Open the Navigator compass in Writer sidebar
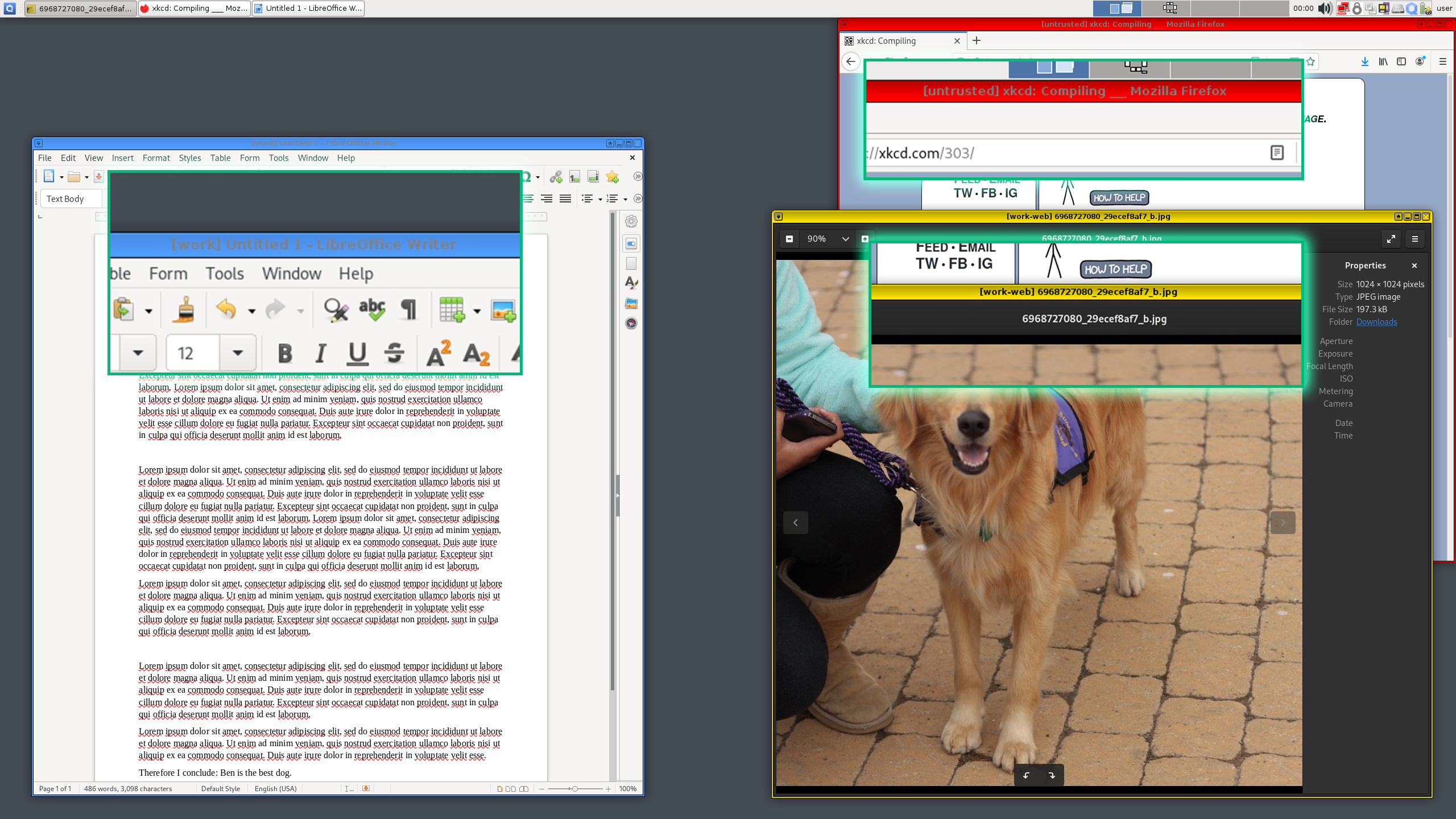Screen dimensions: 1456x819 pyautogui.click(x=631, y=323)
